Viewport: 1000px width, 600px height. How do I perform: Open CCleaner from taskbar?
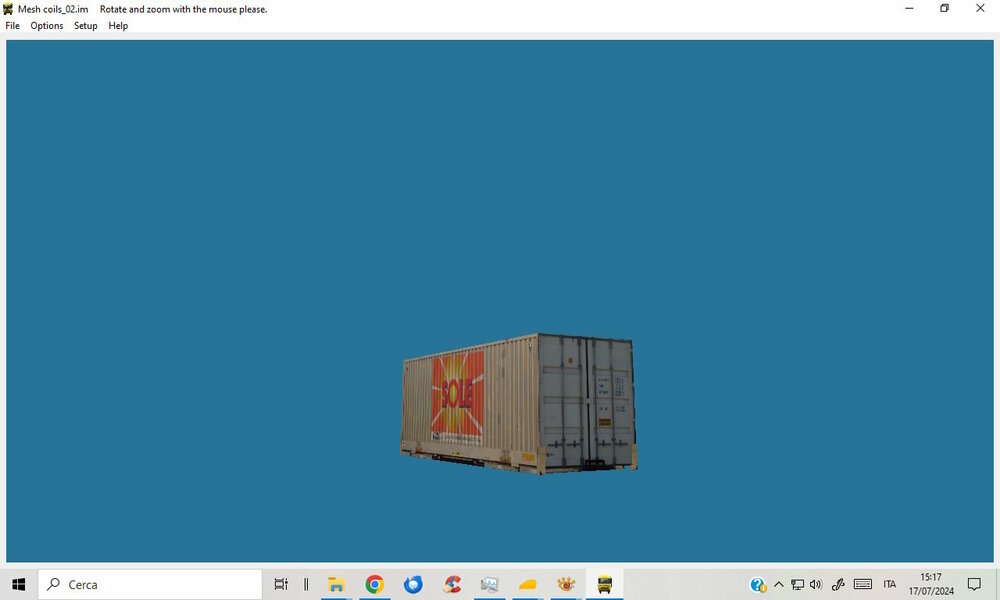click(452, 584)
